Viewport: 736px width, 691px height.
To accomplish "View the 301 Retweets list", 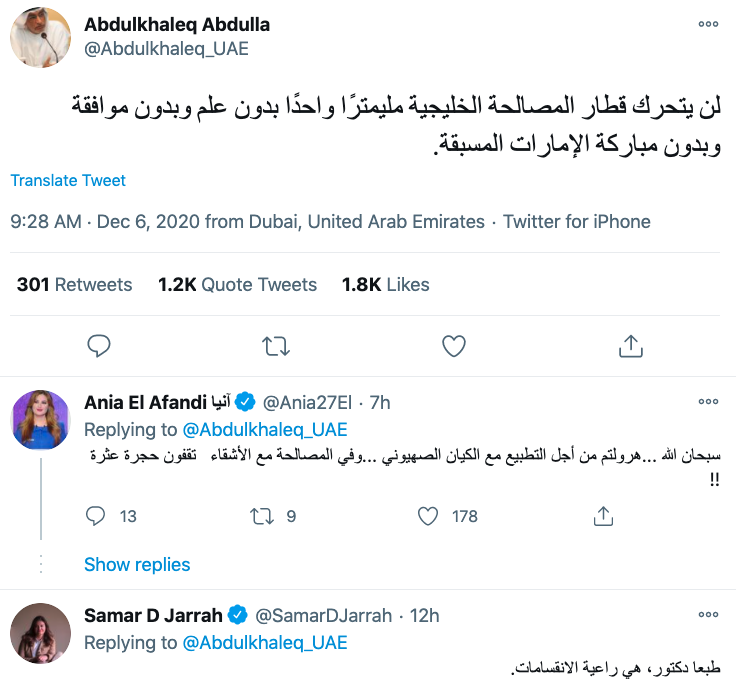I will 74,285.
